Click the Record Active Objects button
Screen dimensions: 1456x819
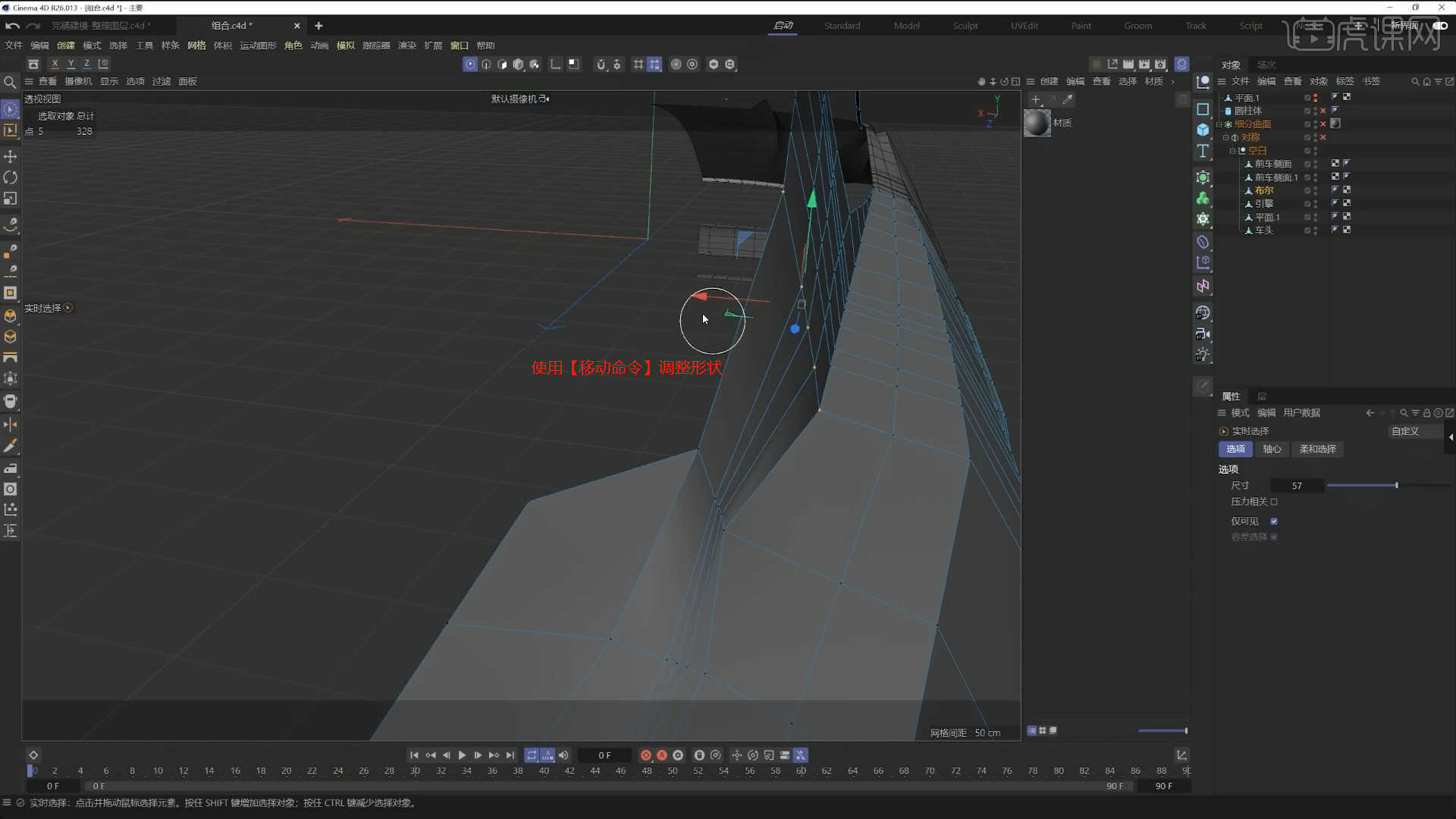pyautogui.click(x=645, y=755)
